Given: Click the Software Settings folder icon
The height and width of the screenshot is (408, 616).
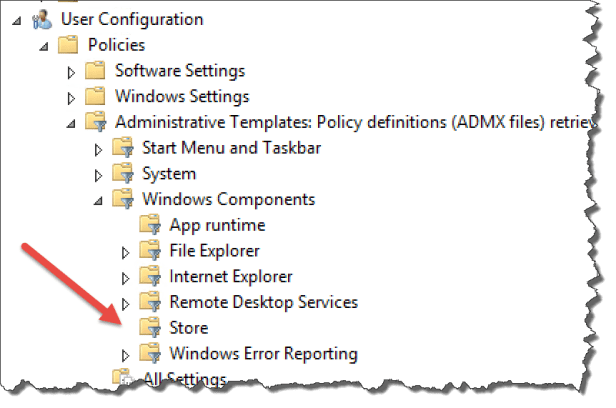Looking at the screenshot, I should point(95,71).
